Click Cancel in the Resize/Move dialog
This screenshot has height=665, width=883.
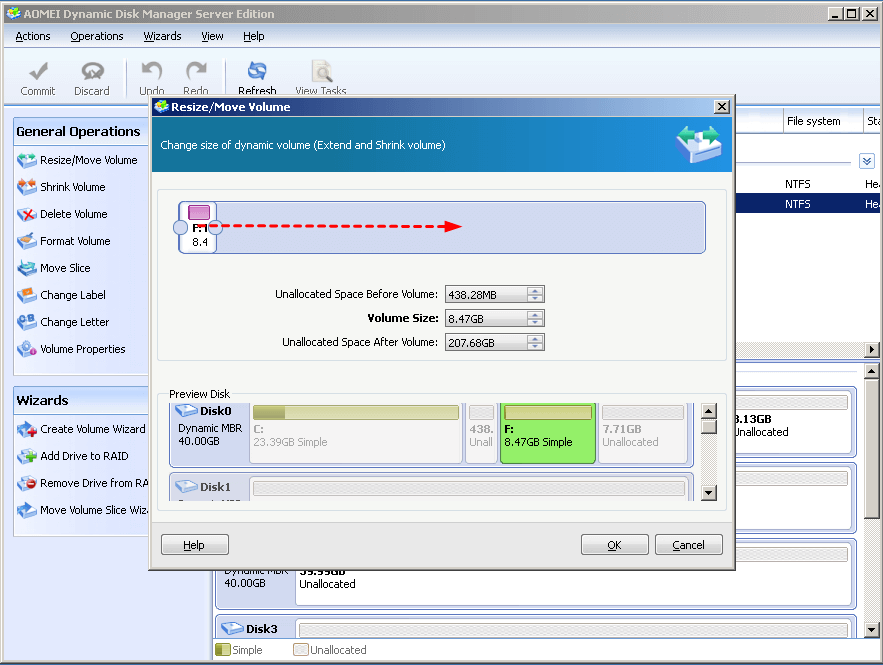689,545
